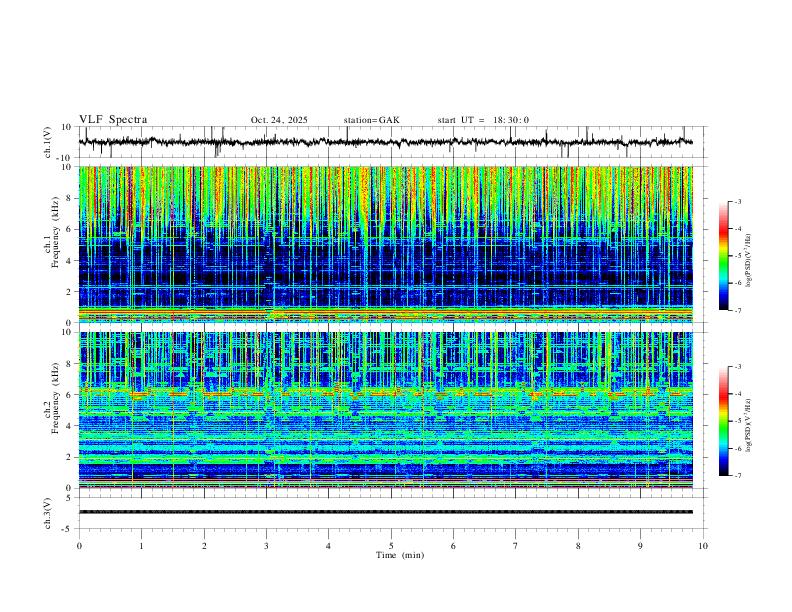Click inside the ch.1 spectrogram panel
Screen dimensions: 792x612
coord(386,244)
